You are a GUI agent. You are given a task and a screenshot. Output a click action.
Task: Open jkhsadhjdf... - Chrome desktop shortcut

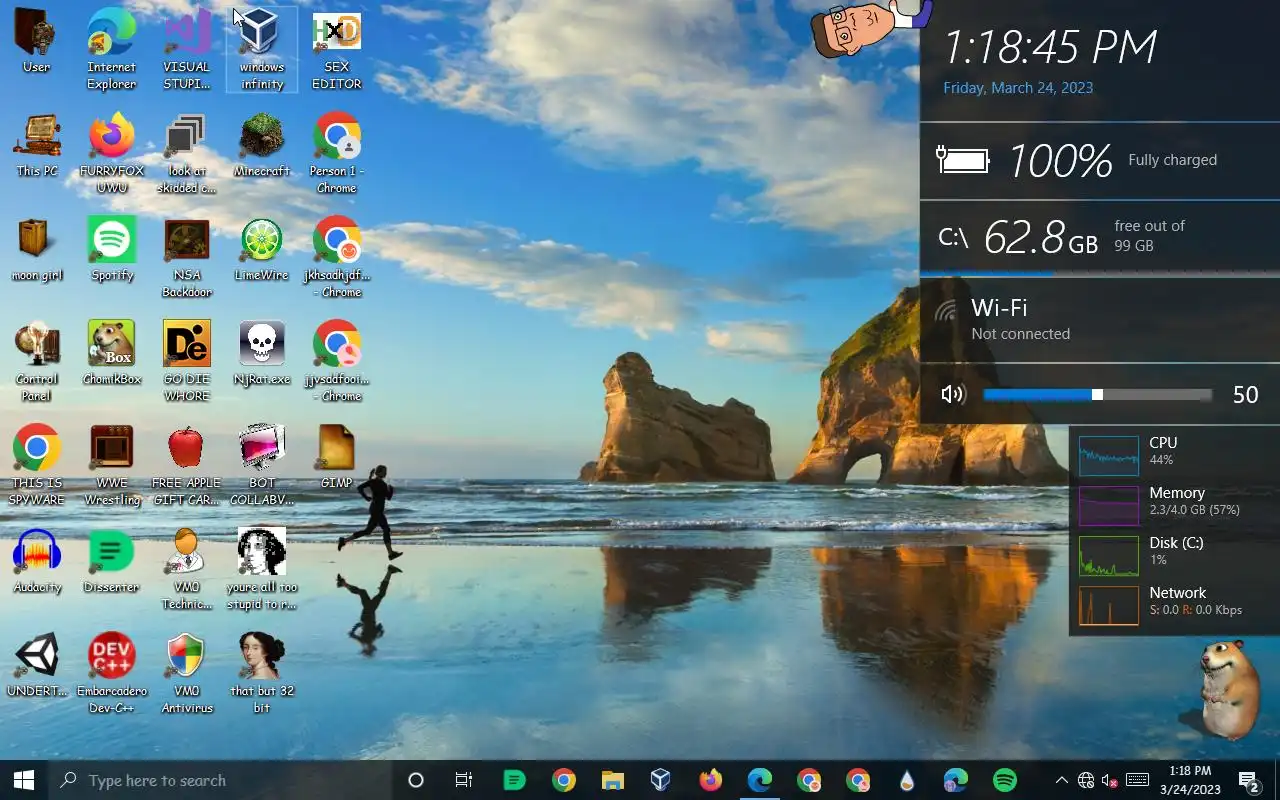[337, 257]
